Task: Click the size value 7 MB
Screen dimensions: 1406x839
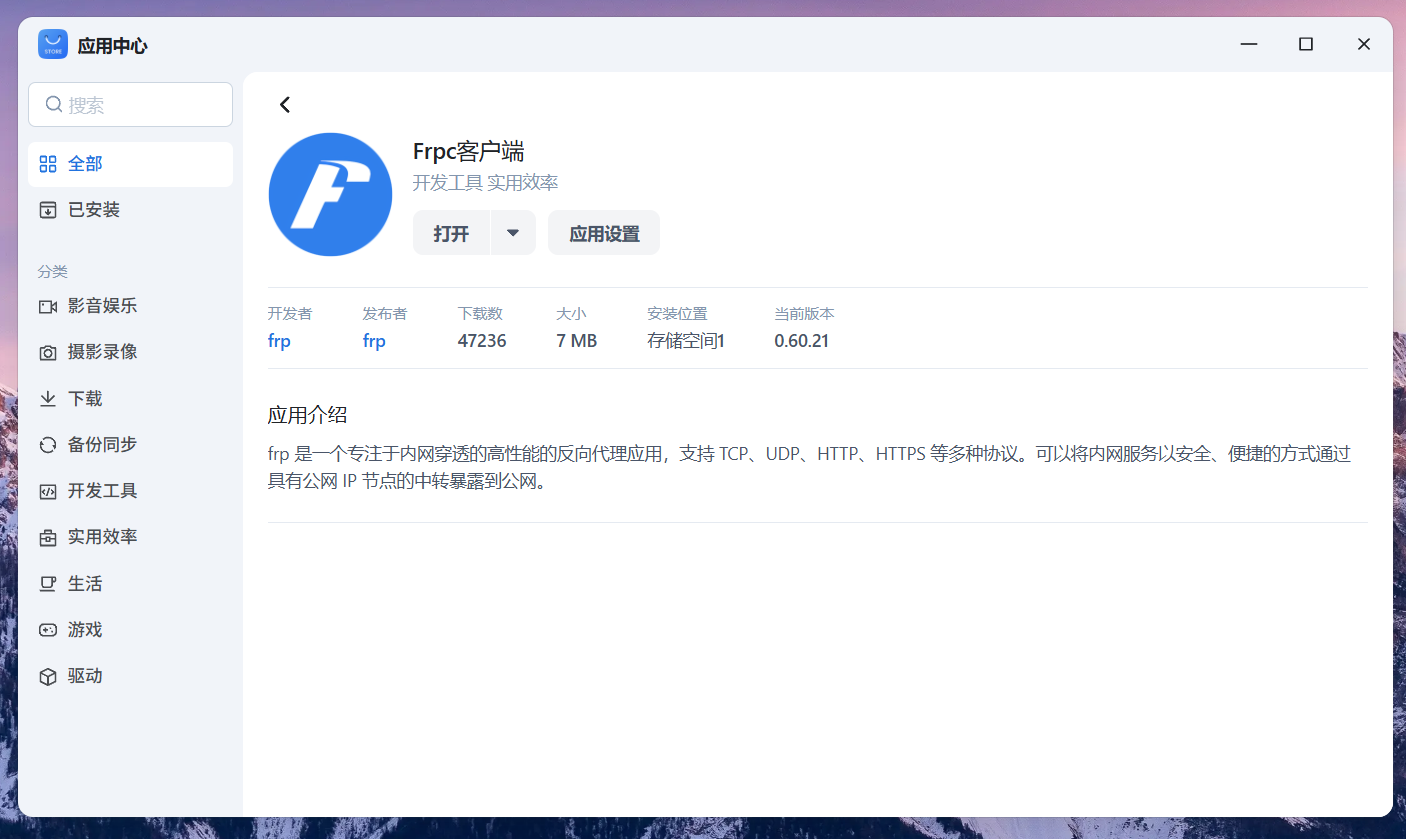Action: [576, 341]
